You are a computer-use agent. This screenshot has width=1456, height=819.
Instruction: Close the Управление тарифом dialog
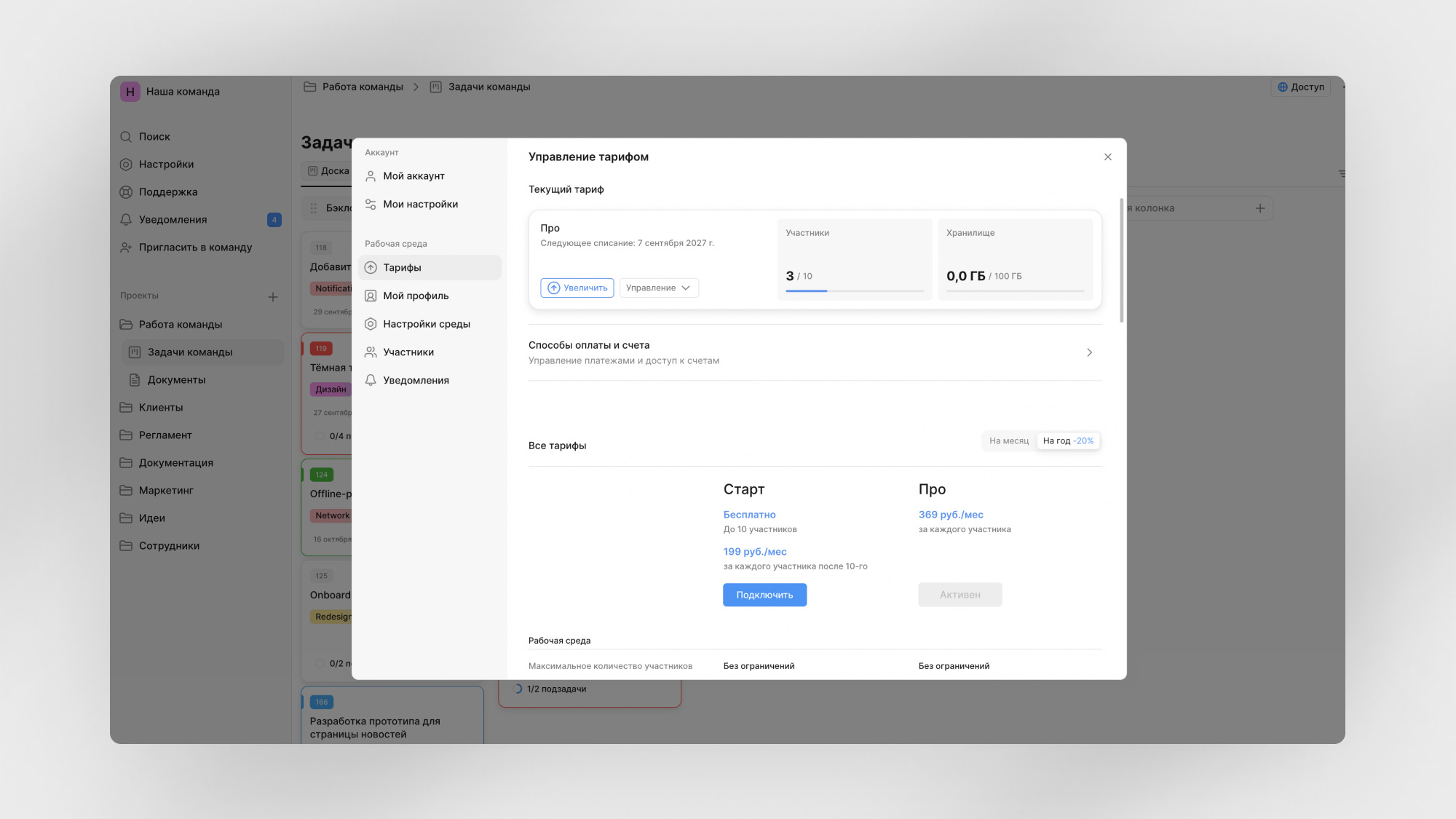click(x=1108, y=157)
